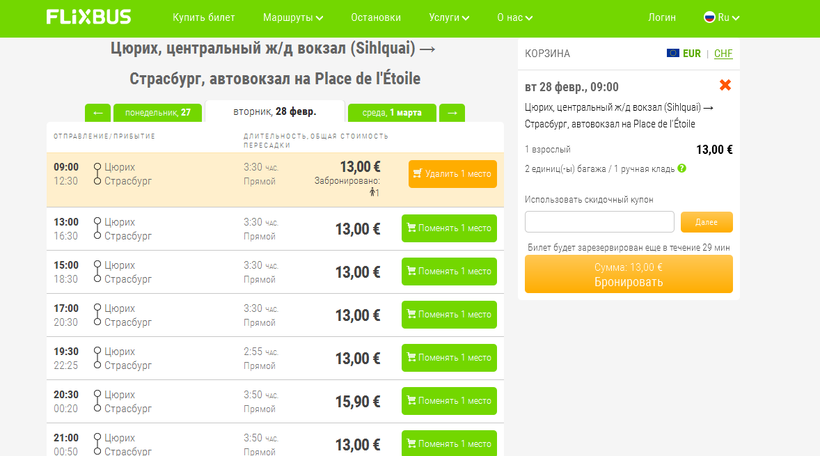The height and width of the screenshot is (456, 820).
Task: Click the EUR currency flag icon
Action: coord(673,54)
